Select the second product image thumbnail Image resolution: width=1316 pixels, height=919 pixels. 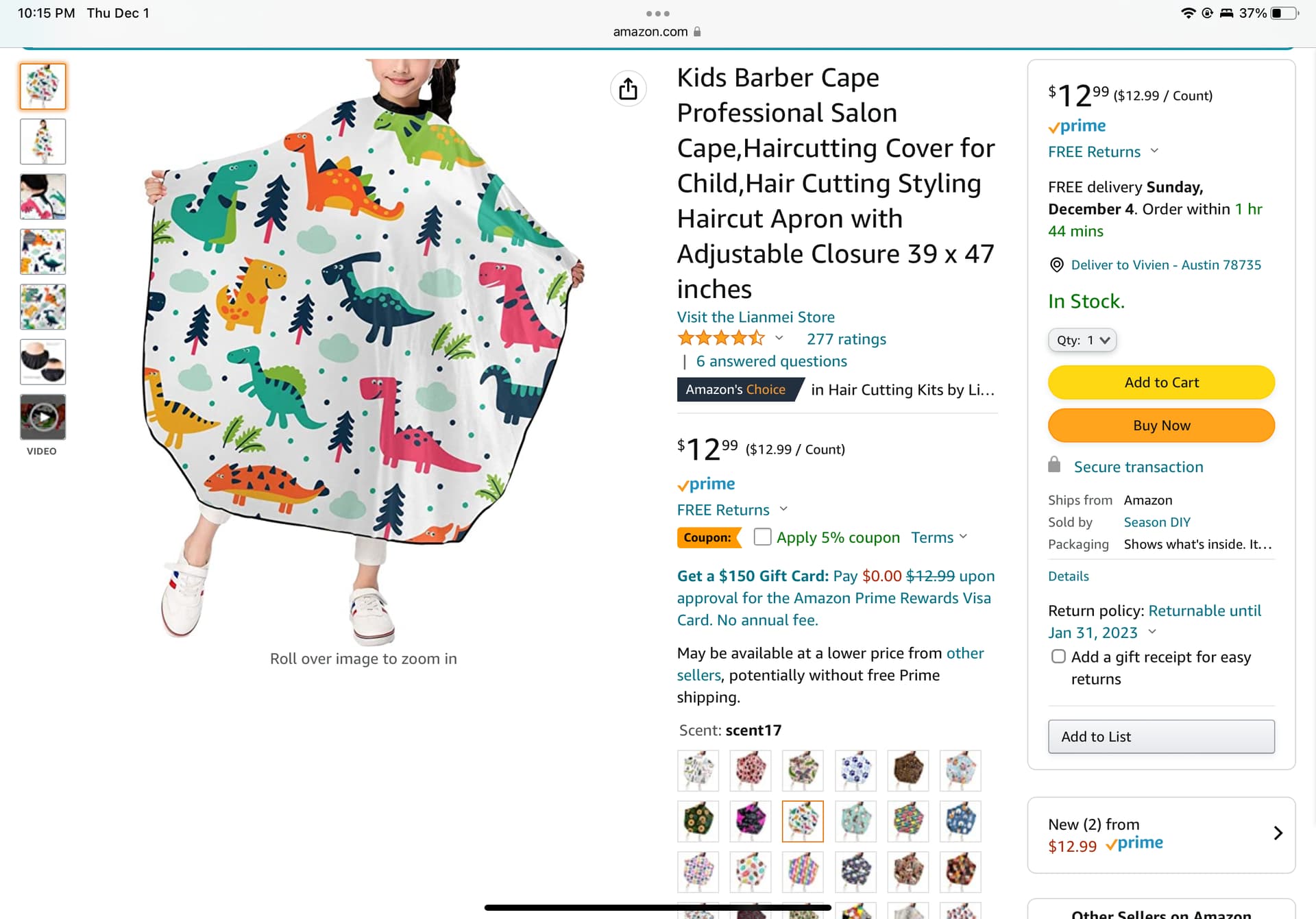pyautogui.click(x=42, y=142)
